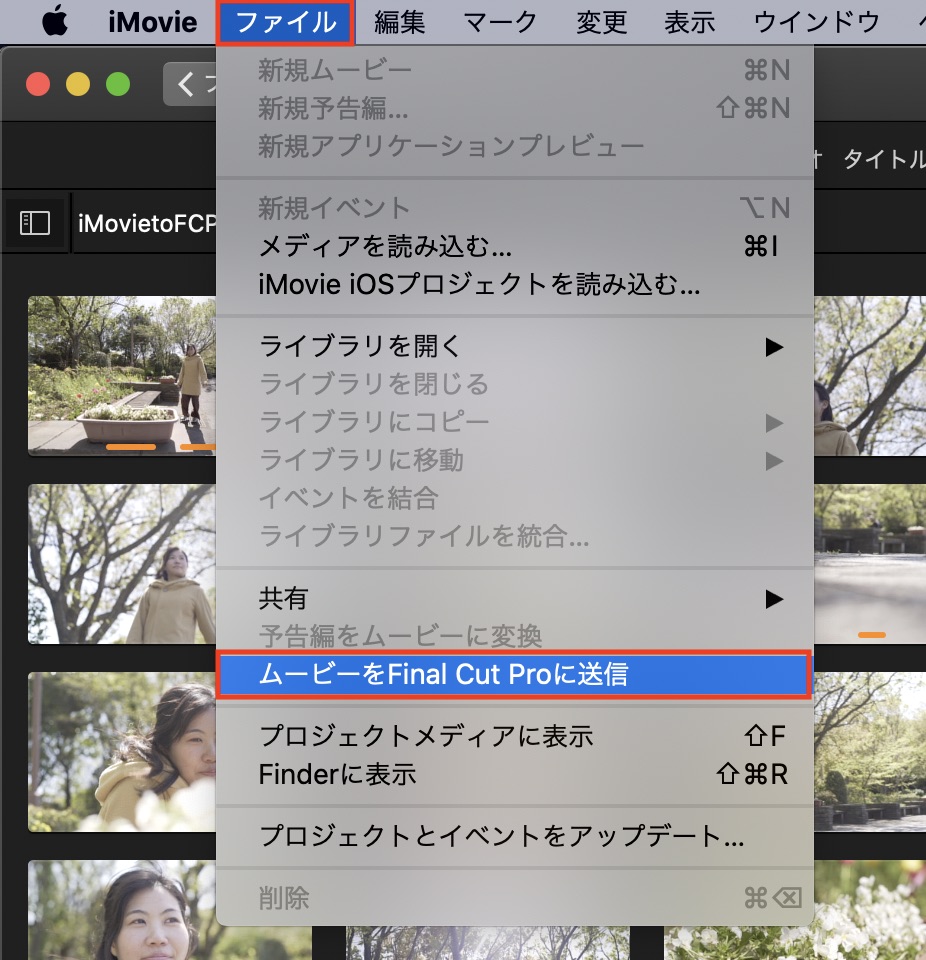
Task: Open the iMovie application menu
Action: (x=152, y=23)
